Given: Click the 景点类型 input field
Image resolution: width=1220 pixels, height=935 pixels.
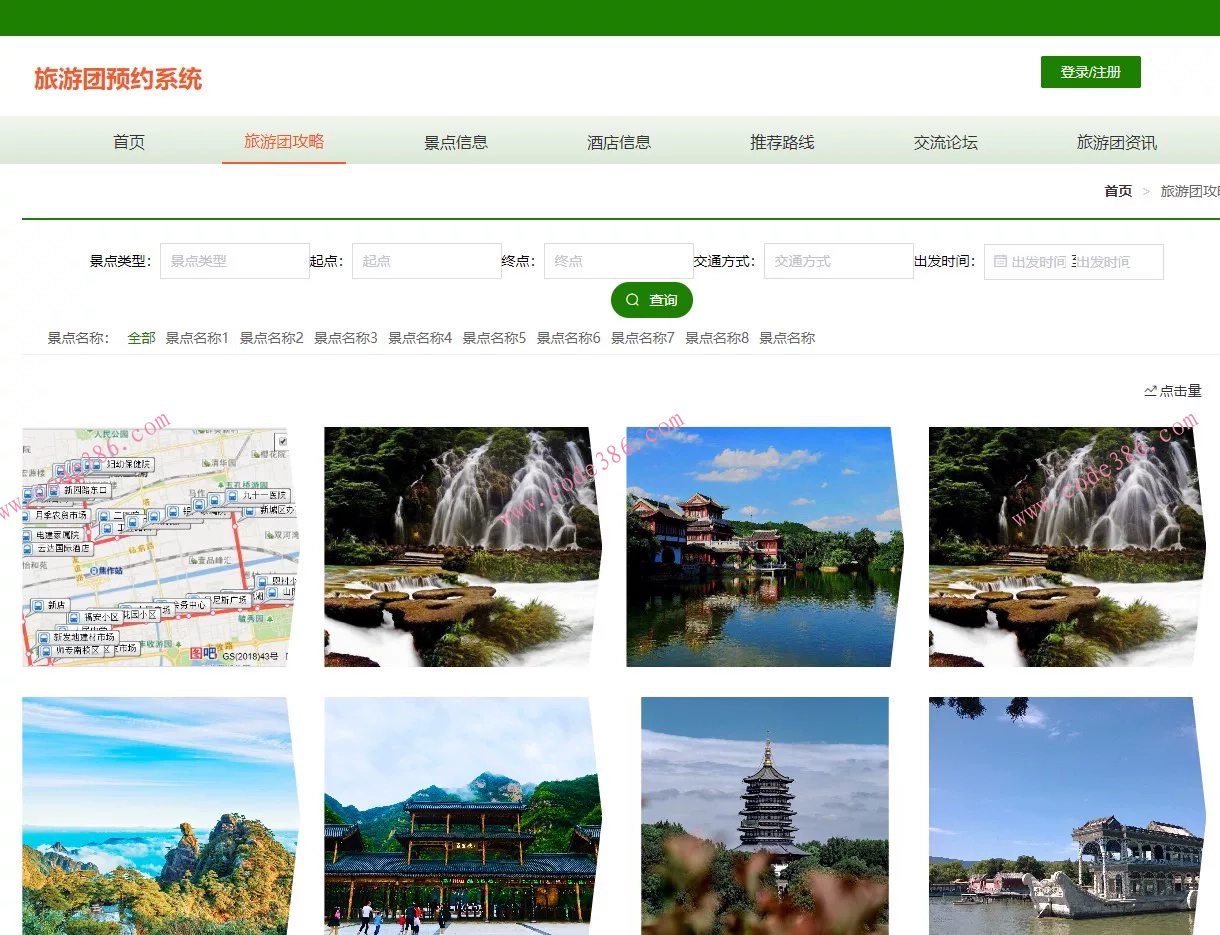Looking at the screenshot, I should pyautogui.click(x=235, y=261).
